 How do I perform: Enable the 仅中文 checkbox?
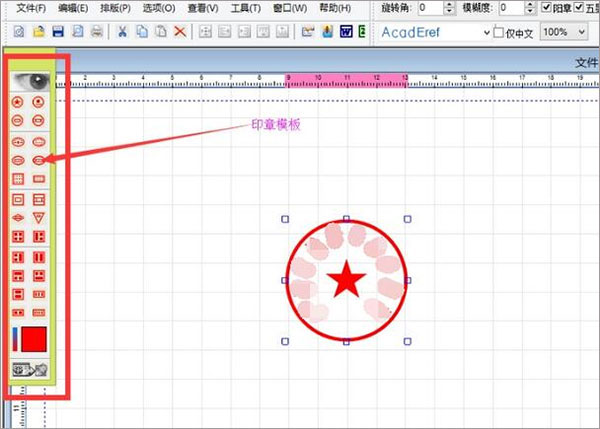point(498,32)
